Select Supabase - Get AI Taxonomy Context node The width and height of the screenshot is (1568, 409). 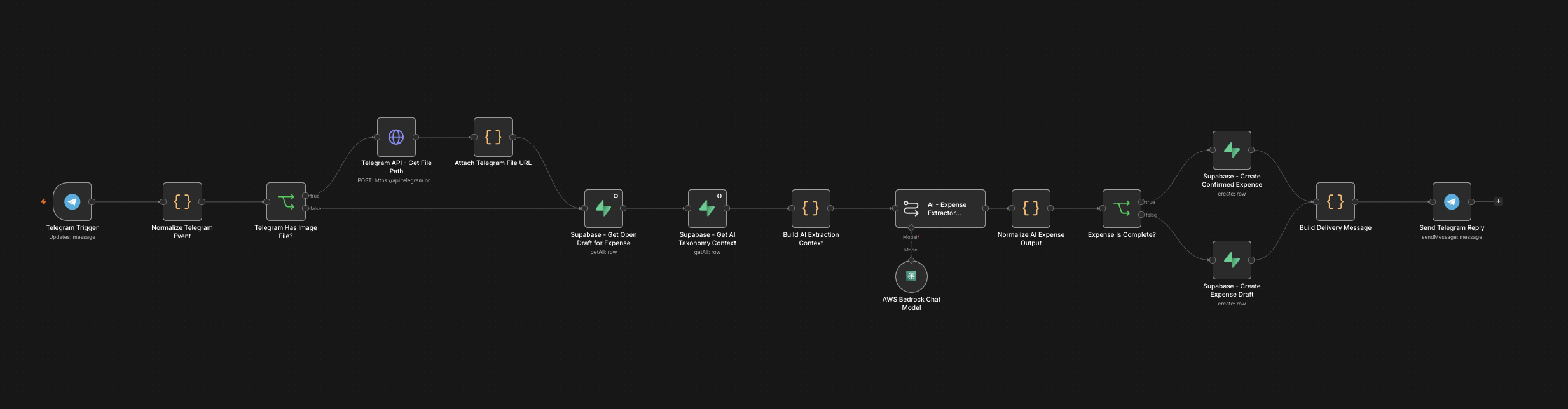[x=707, y=208]
